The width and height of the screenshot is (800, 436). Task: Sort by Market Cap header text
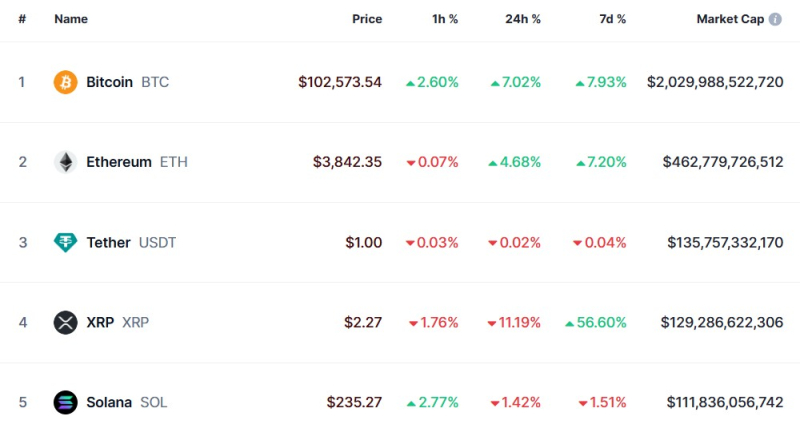click(729, 19)
